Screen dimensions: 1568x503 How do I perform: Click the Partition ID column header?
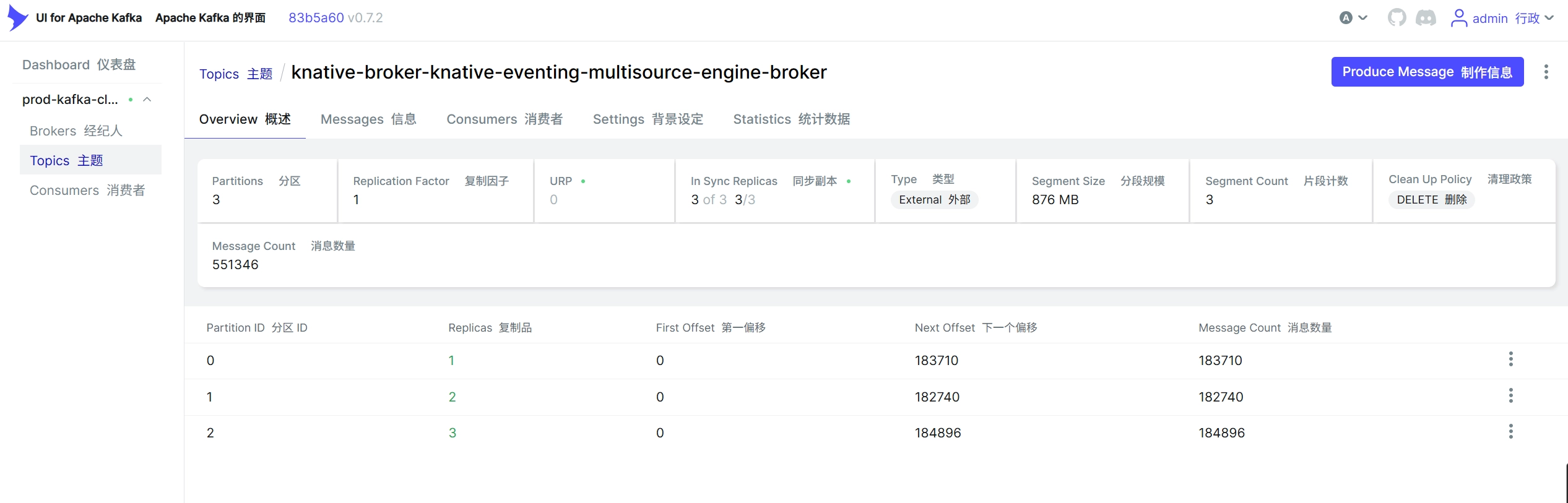[257, 327]
